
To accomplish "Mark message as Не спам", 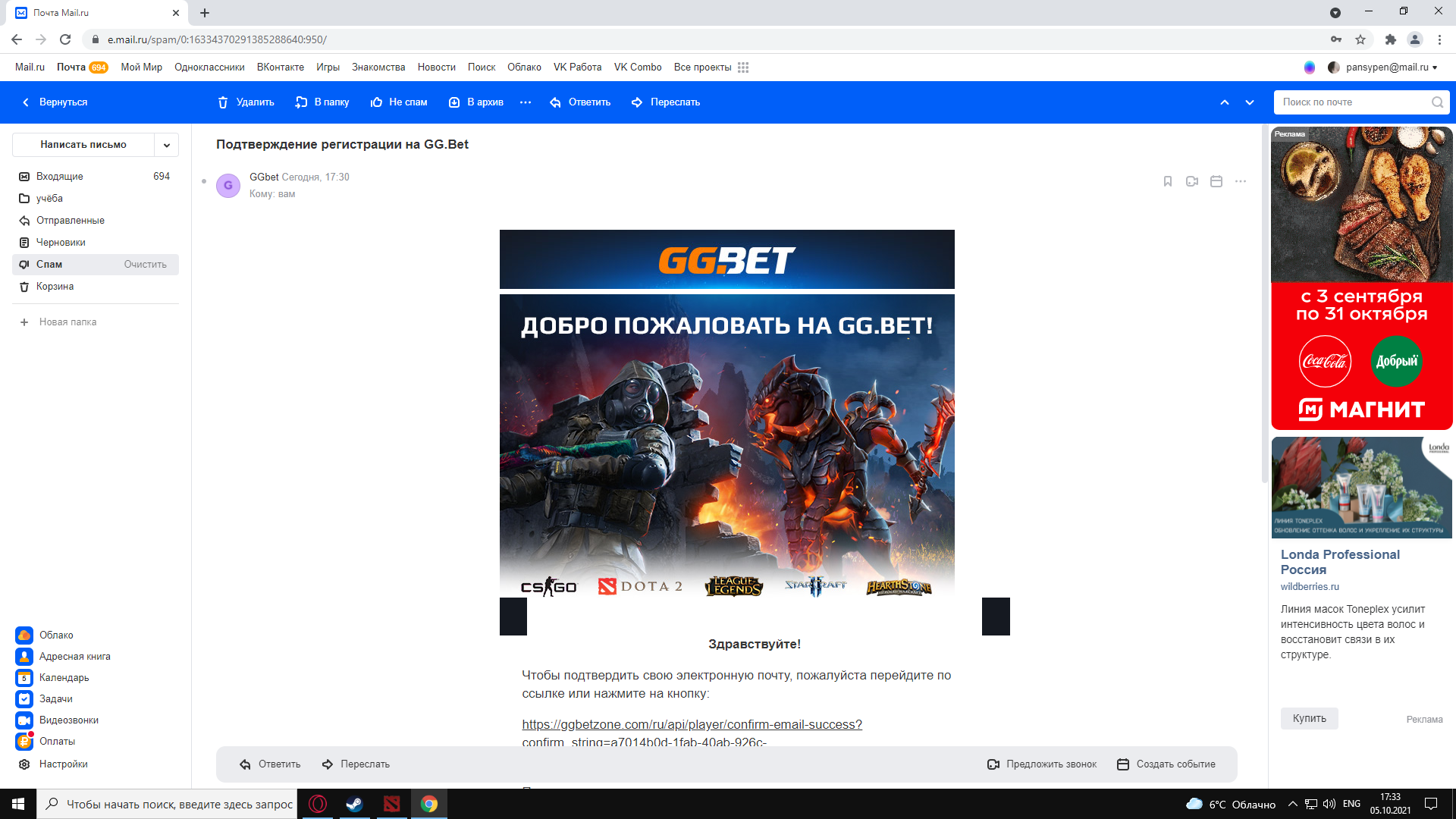I will (399, 102).
